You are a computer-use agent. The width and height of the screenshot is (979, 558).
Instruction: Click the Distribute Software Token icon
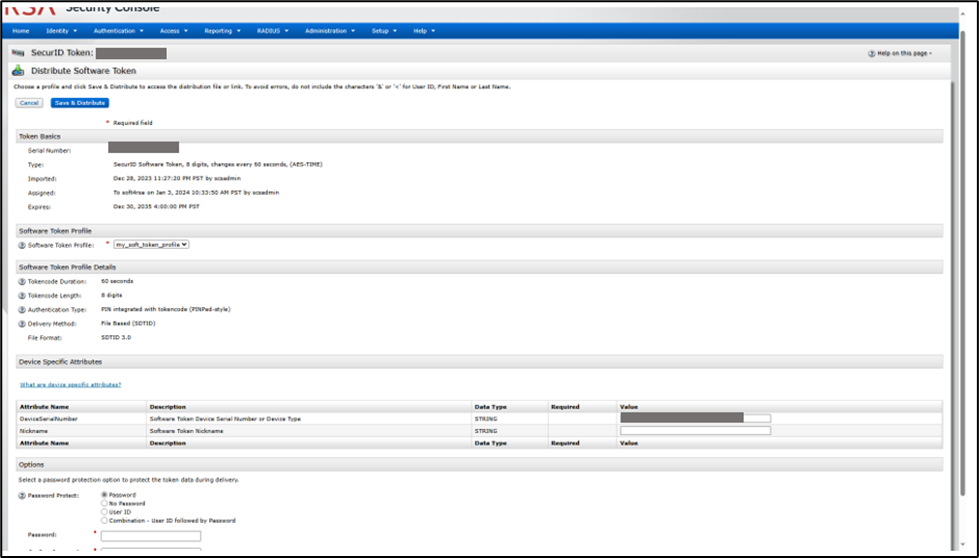click(18, 71)
